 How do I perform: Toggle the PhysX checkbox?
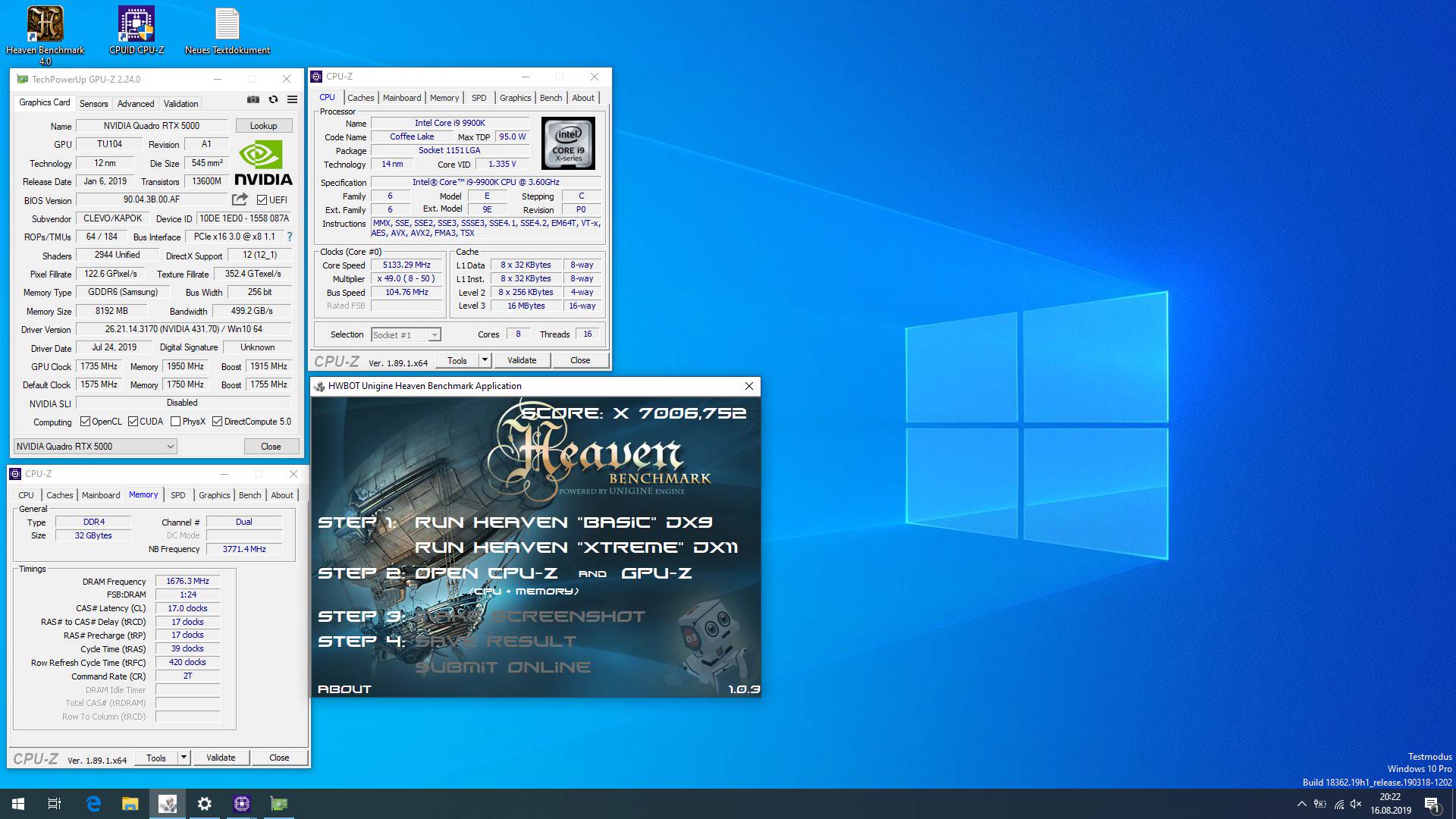(x=175, y=422)
